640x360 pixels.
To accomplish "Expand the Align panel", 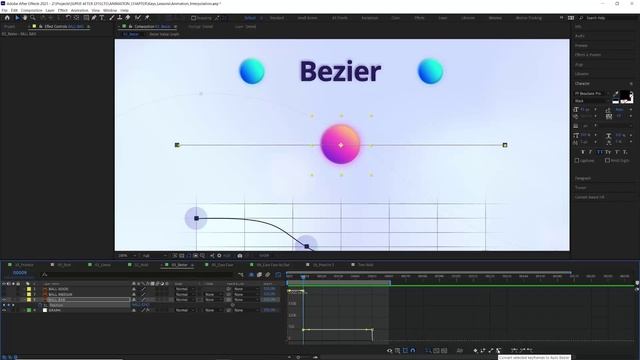I will click(x=579, y=64).
